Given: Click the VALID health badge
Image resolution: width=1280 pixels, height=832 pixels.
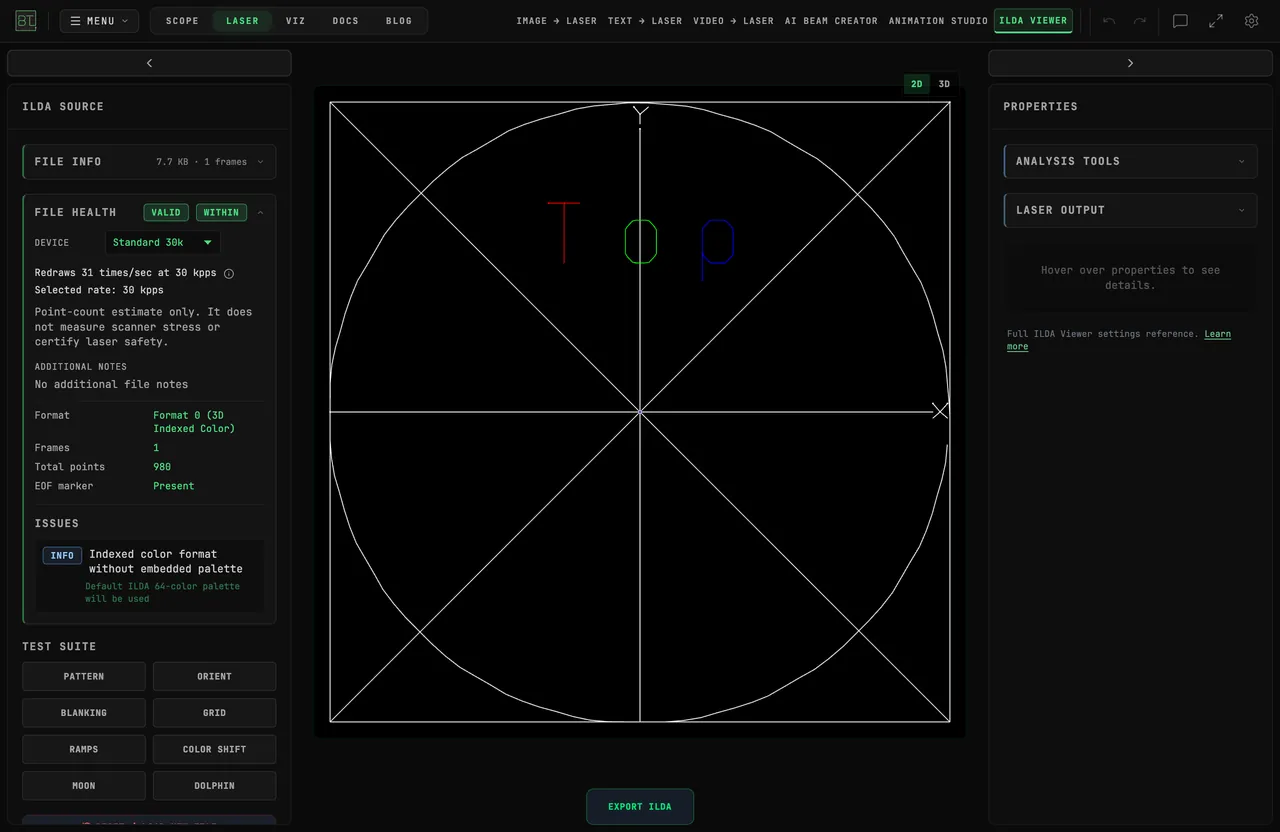Looking at the screenshot, I should click(166, 212).
